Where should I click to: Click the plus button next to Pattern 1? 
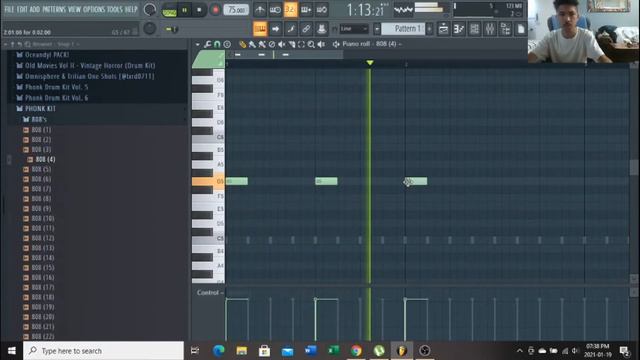pyautogui.click(x=429, y=29)
